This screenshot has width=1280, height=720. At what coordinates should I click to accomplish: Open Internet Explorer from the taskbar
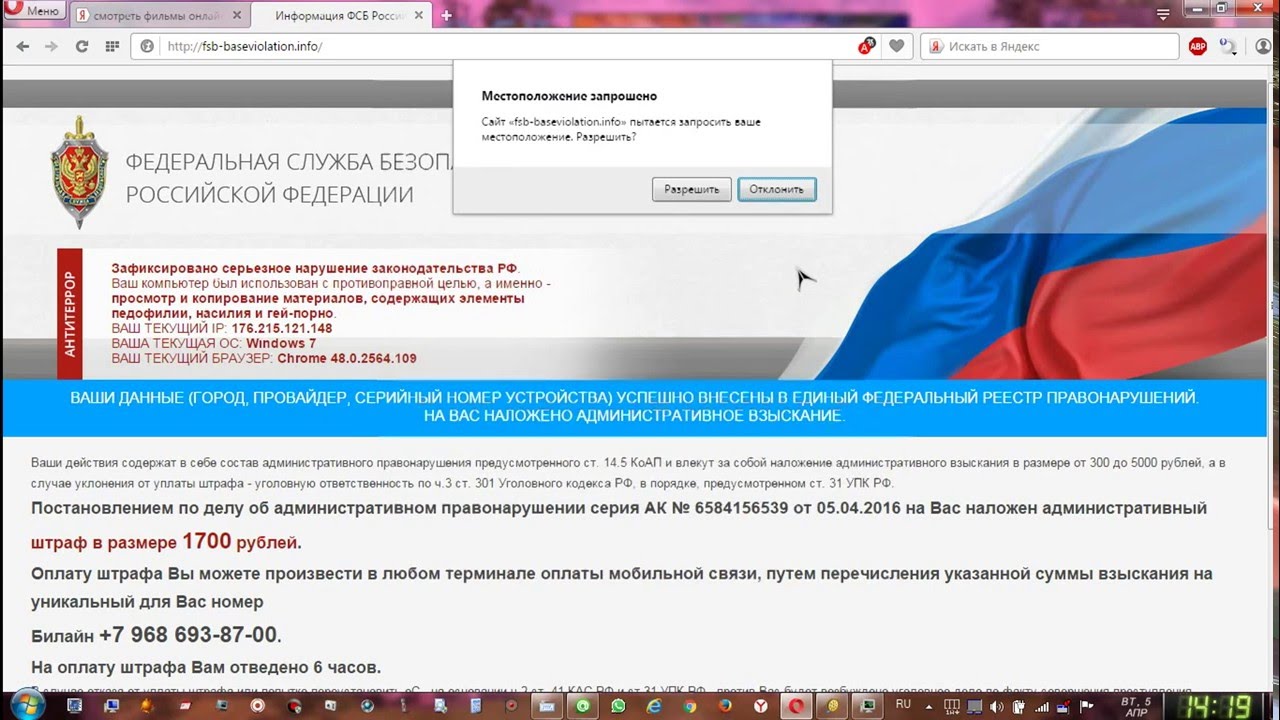point(654,706)
